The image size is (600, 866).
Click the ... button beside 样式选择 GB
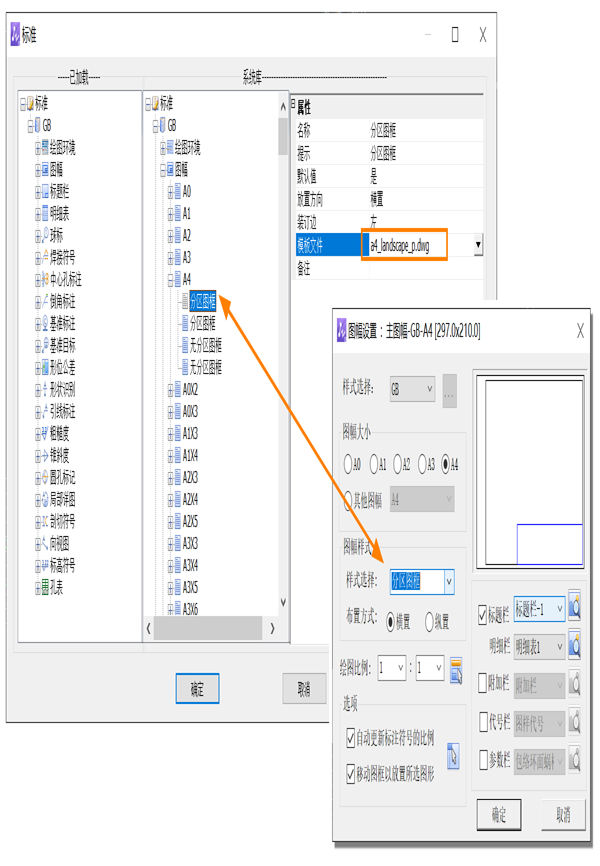pos(449,391)
